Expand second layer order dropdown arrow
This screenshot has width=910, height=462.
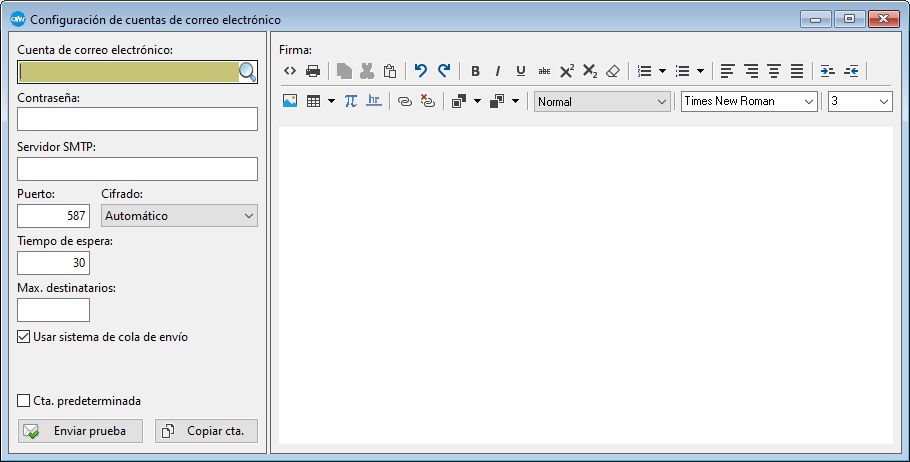pos(515,101)
